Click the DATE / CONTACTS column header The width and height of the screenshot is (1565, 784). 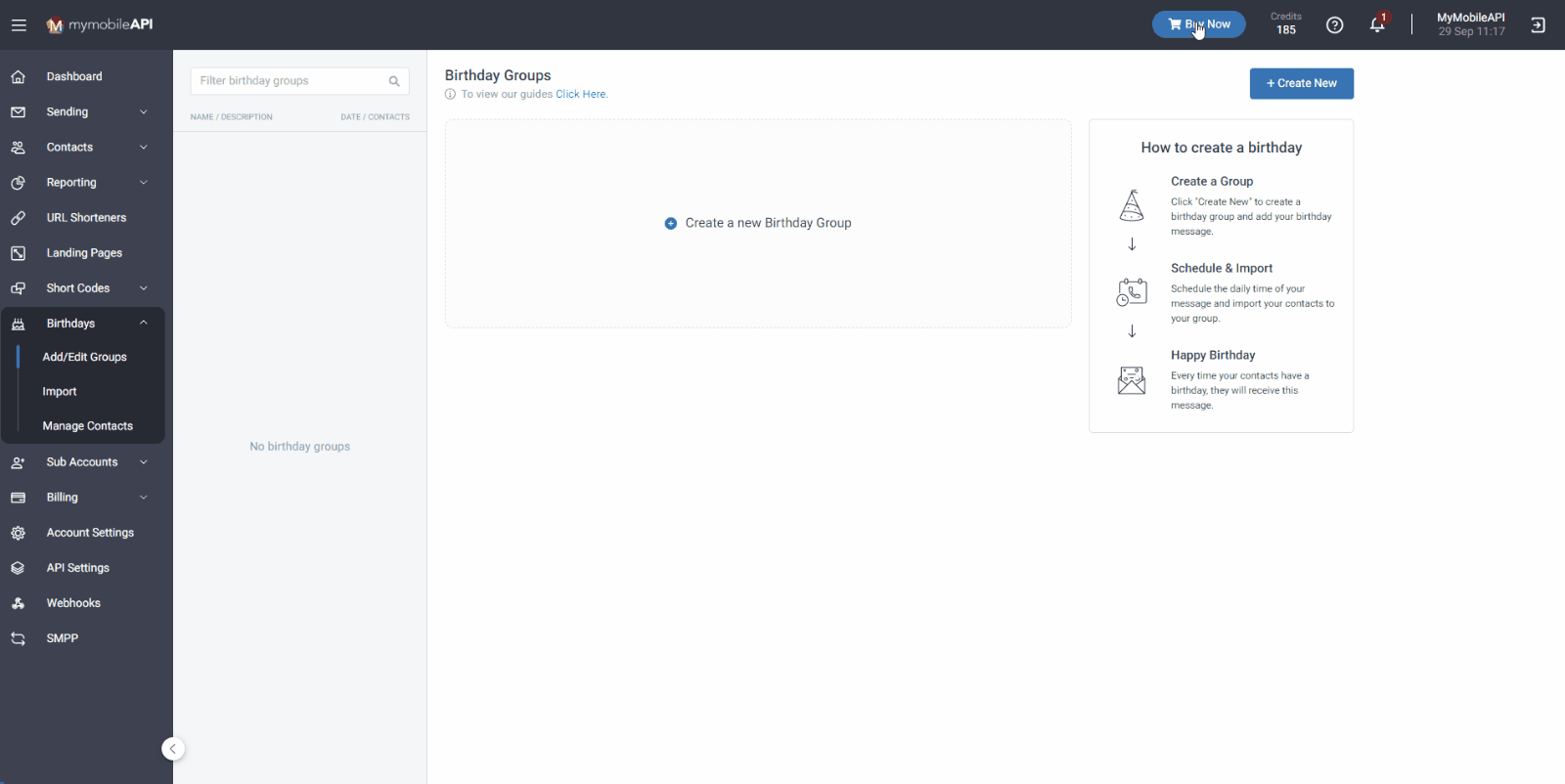point(375,116)
